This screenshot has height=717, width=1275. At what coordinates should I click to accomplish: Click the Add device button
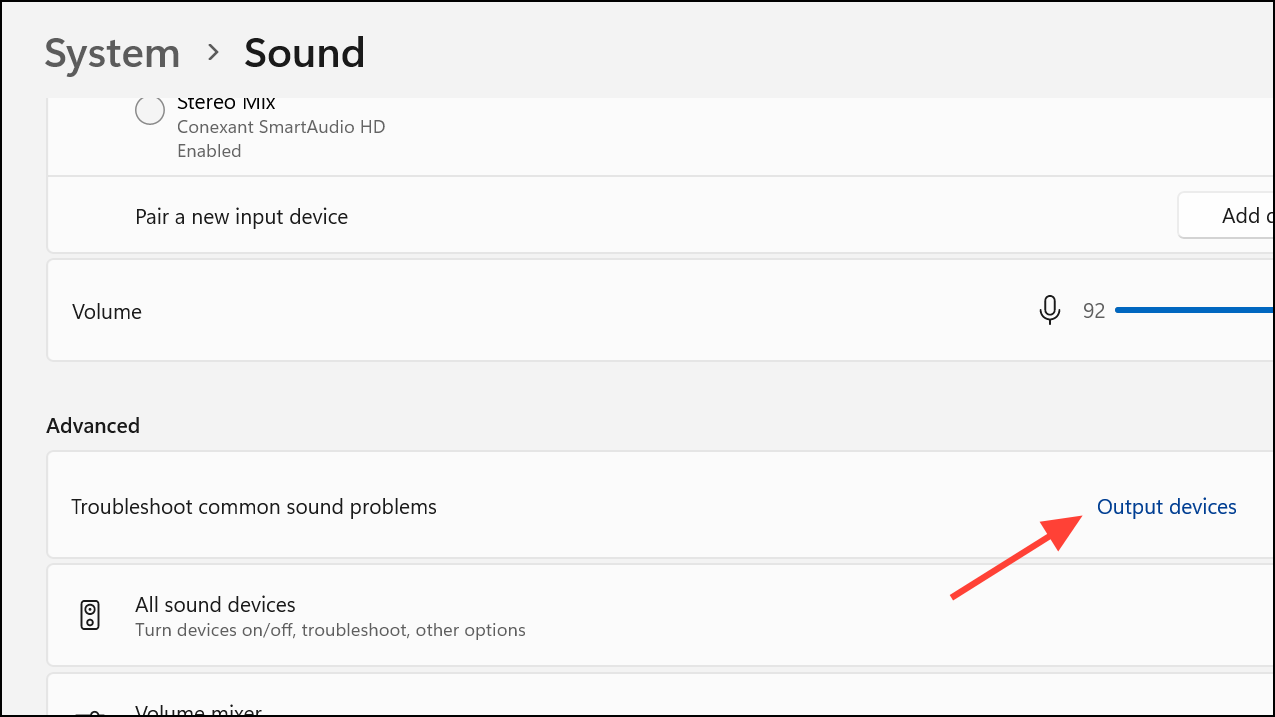pyautogui.click(x=1226, y=216)
